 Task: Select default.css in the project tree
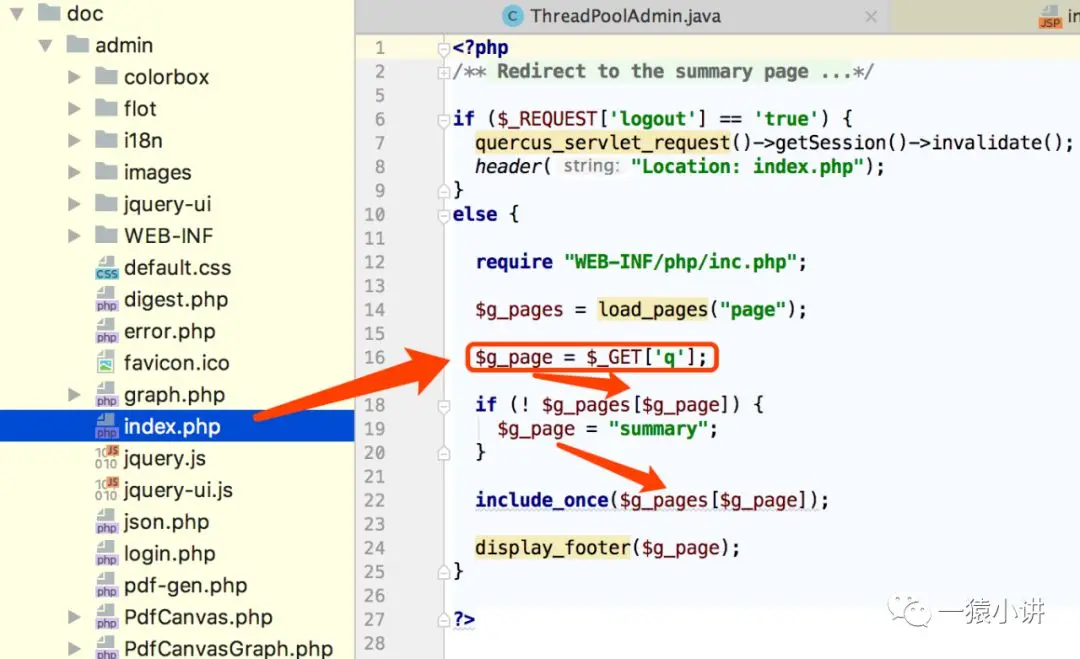[177, 268]
